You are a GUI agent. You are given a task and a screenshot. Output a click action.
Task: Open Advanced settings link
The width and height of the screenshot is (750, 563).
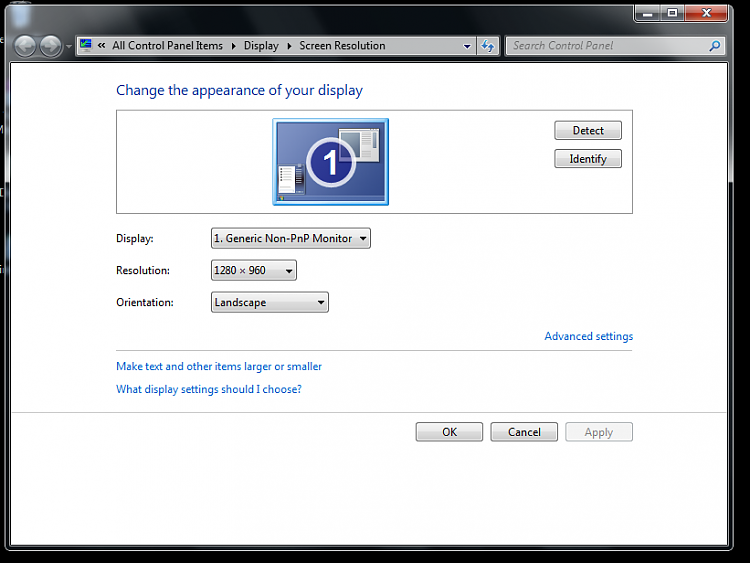click(588, 336)
